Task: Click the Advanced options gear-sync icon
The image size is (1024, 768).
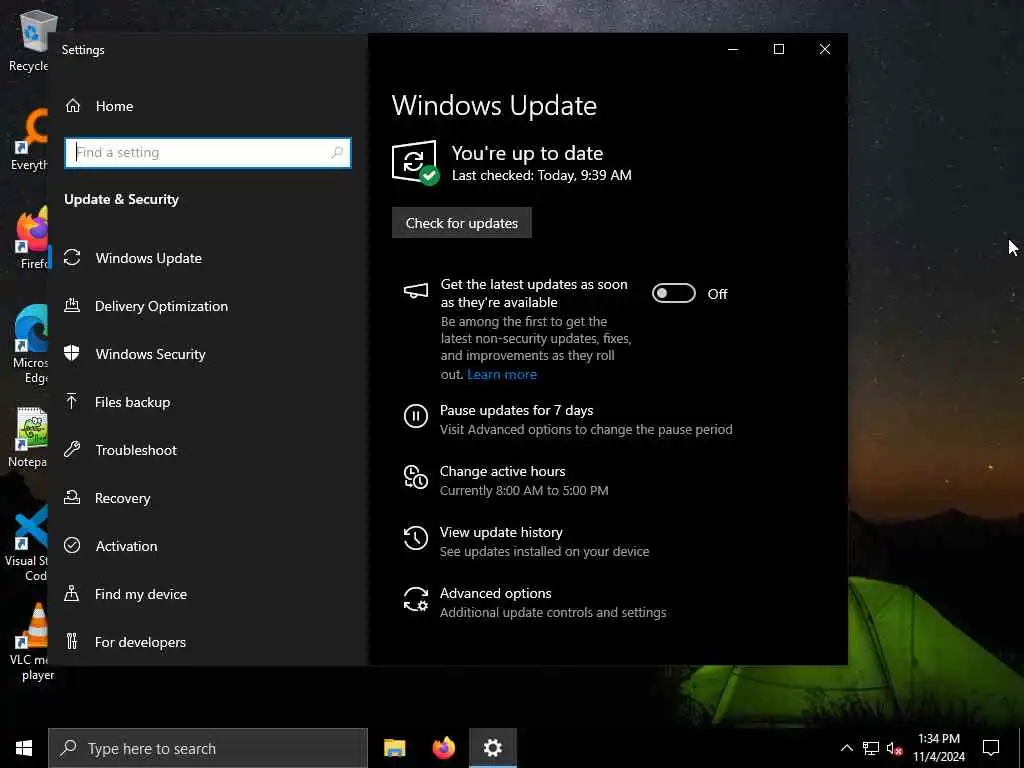Action: point(415,599)
